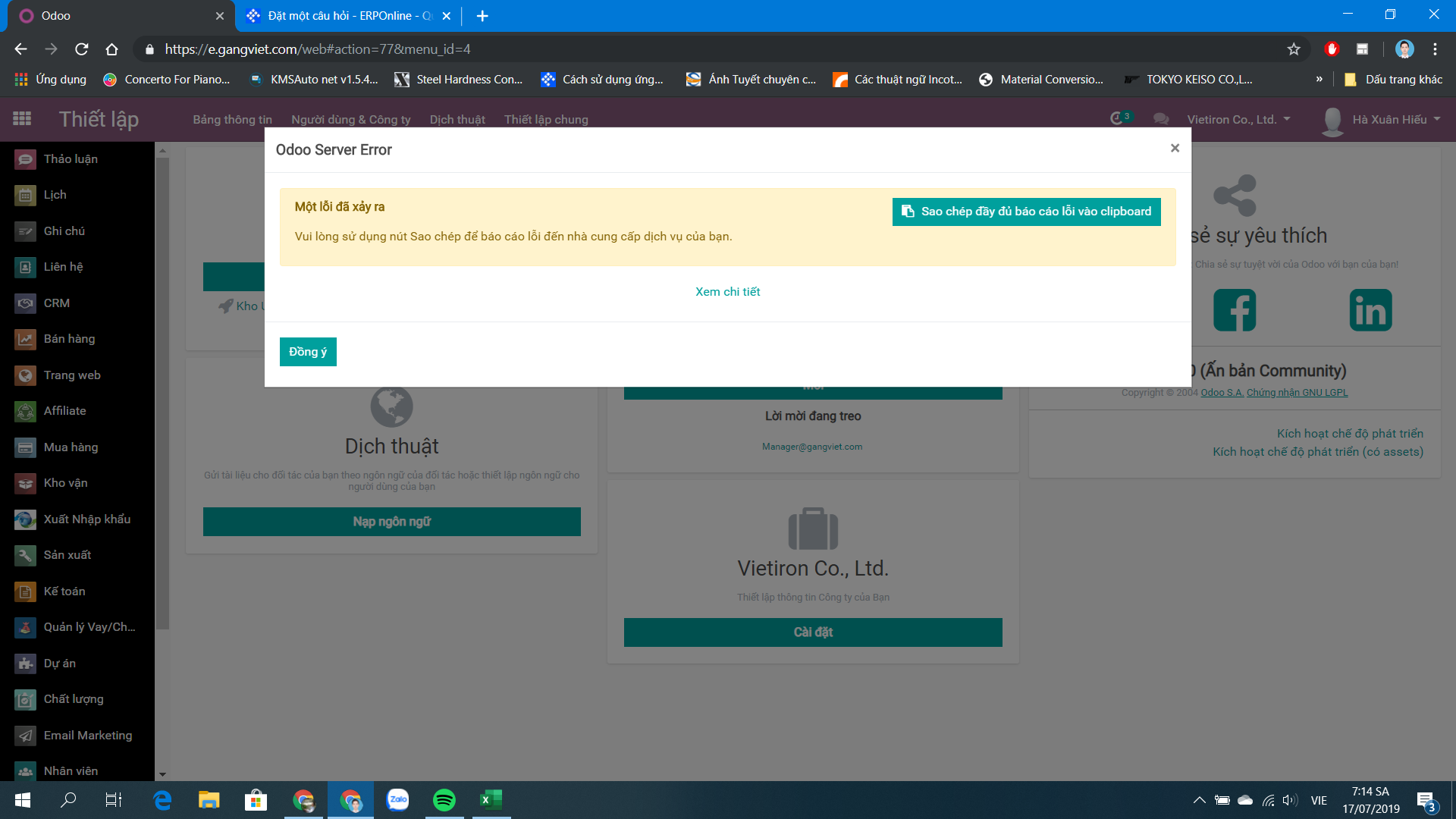Reload the current page

(81, 49)
